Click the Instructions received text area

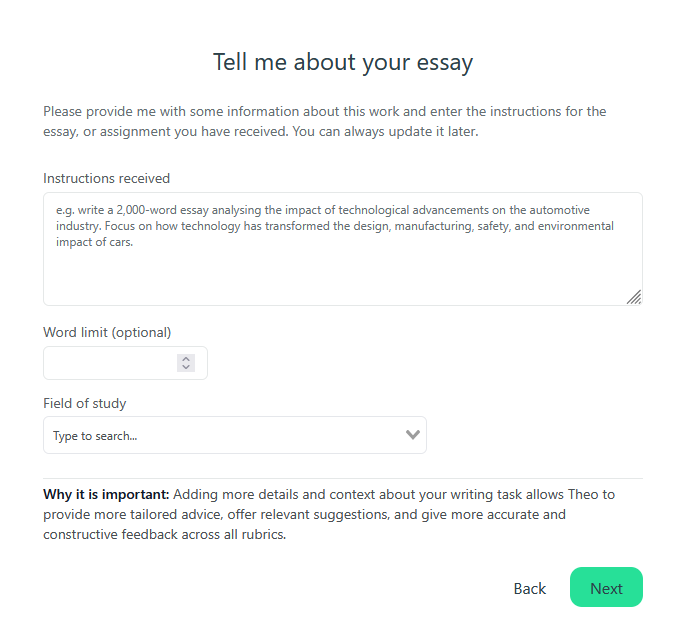[342, 270]
